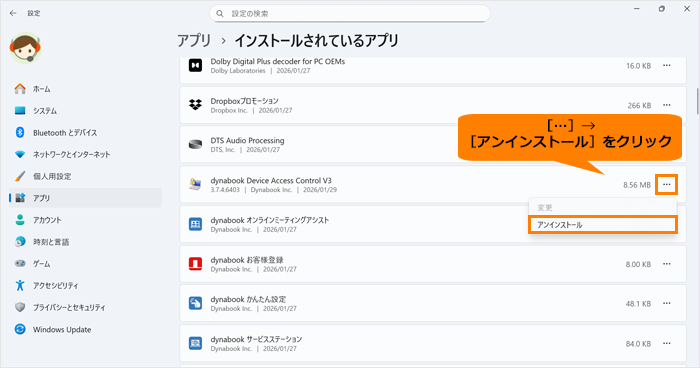Click the 8.00 KB size value
The height and width of the screenshot is (368, 700).
(638, 264)
